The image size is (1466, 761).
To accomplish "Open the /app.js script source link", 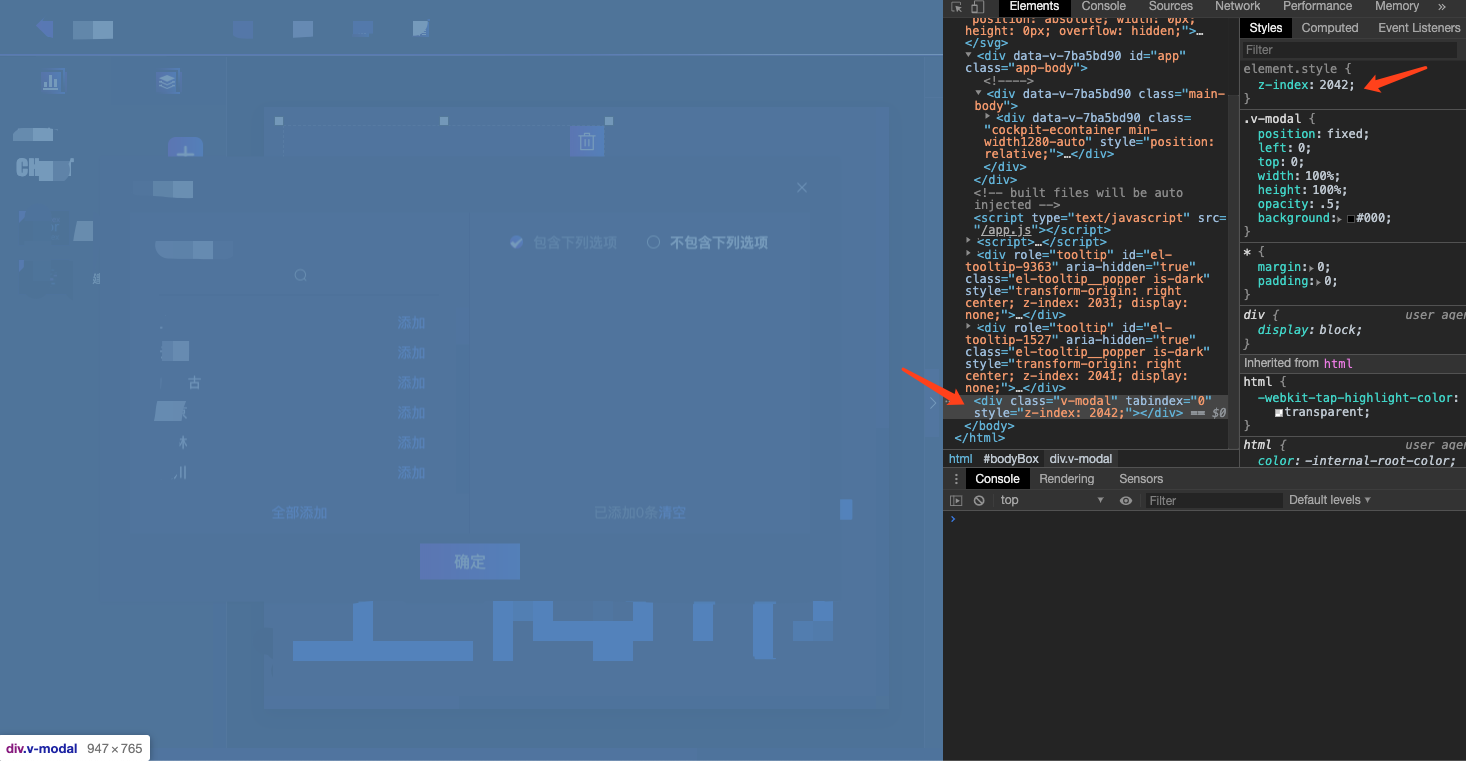I will point(1005,230).
